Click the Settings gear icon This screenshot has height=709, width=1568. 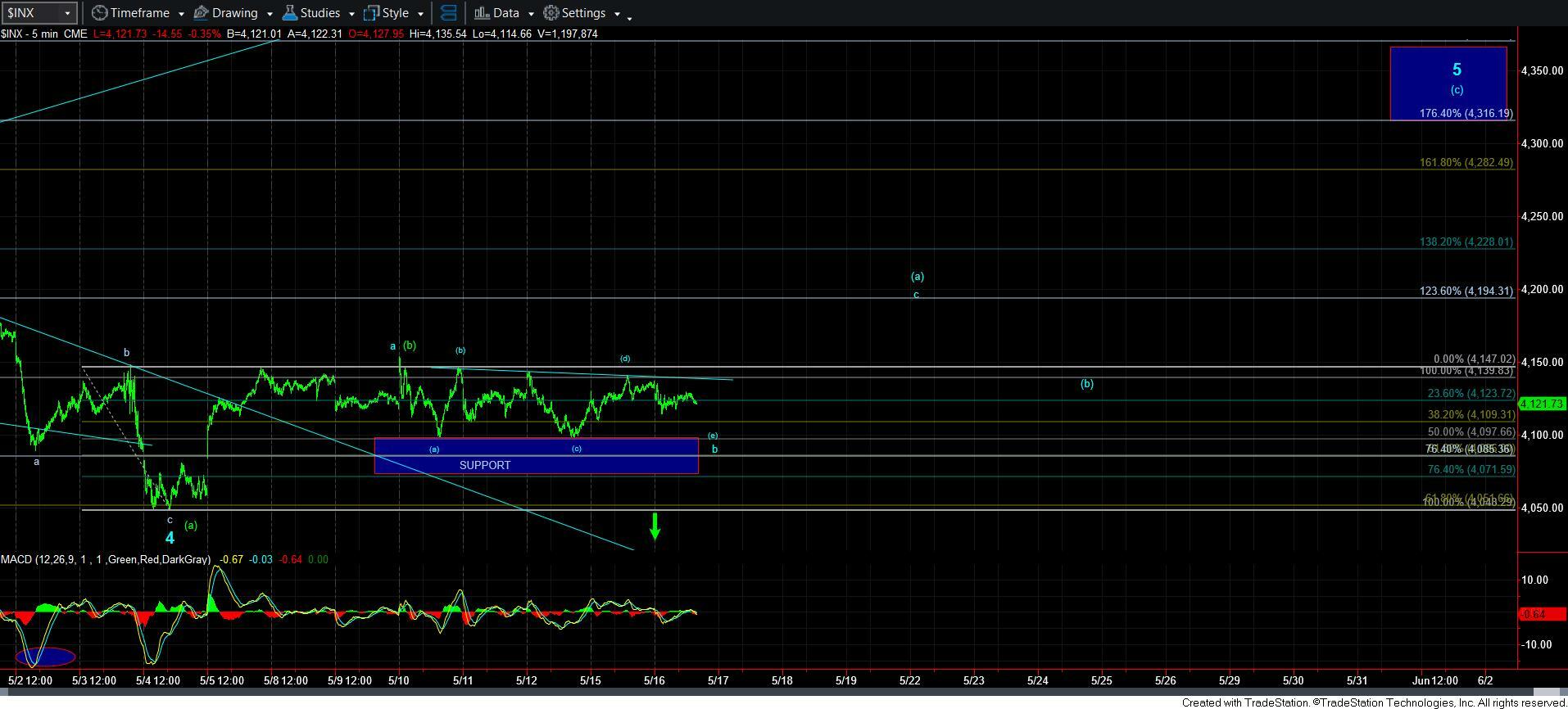551,13
